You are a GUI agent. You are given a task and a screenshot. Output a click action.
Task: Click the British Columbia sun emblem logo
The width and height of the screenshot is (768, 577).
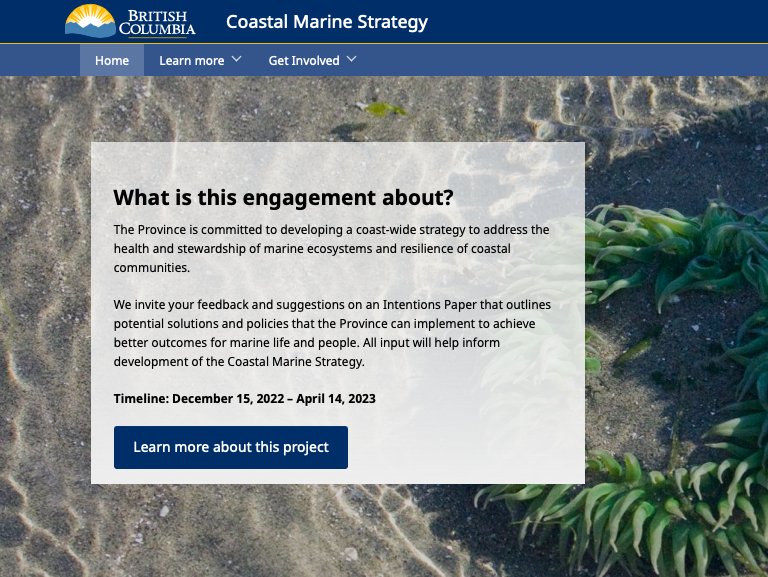(x=90, y=18)
